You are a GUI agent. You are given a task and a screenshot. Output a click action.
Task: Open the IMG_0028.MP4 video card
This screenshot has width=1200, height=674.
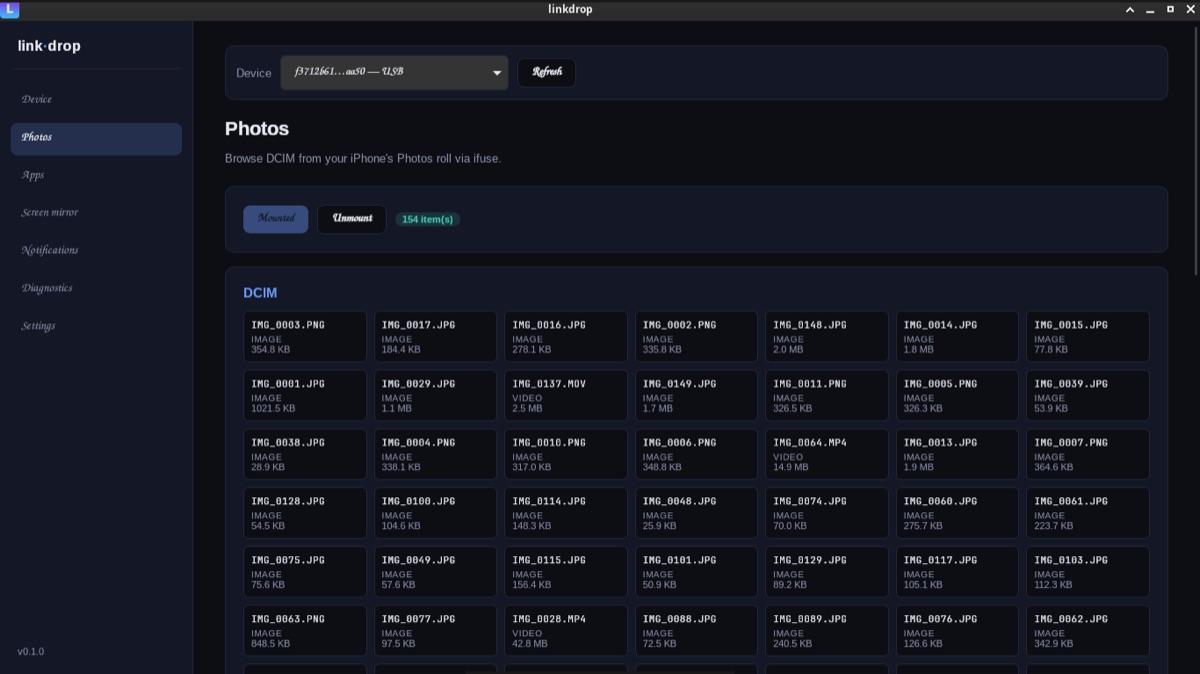pos(566,631)
